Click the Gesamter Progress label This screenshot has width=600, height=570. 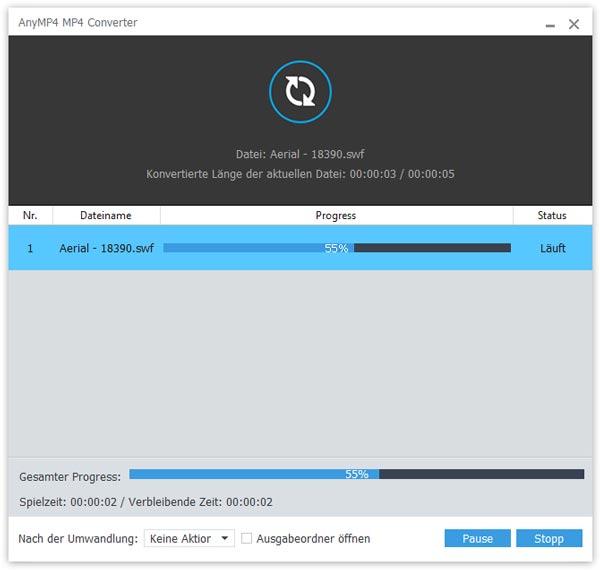(70, 477)
